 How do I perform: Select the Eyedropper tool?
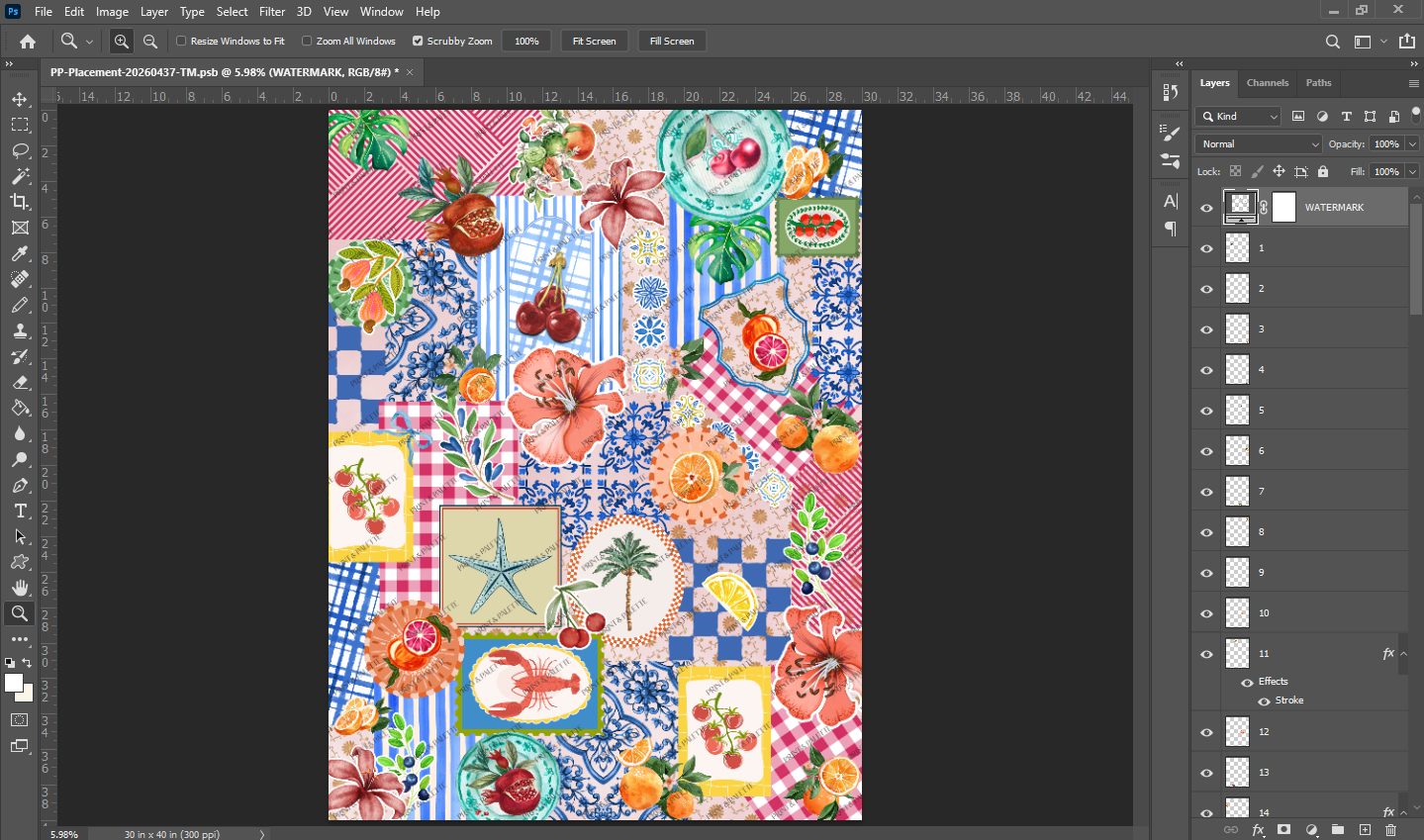[20, 253]
